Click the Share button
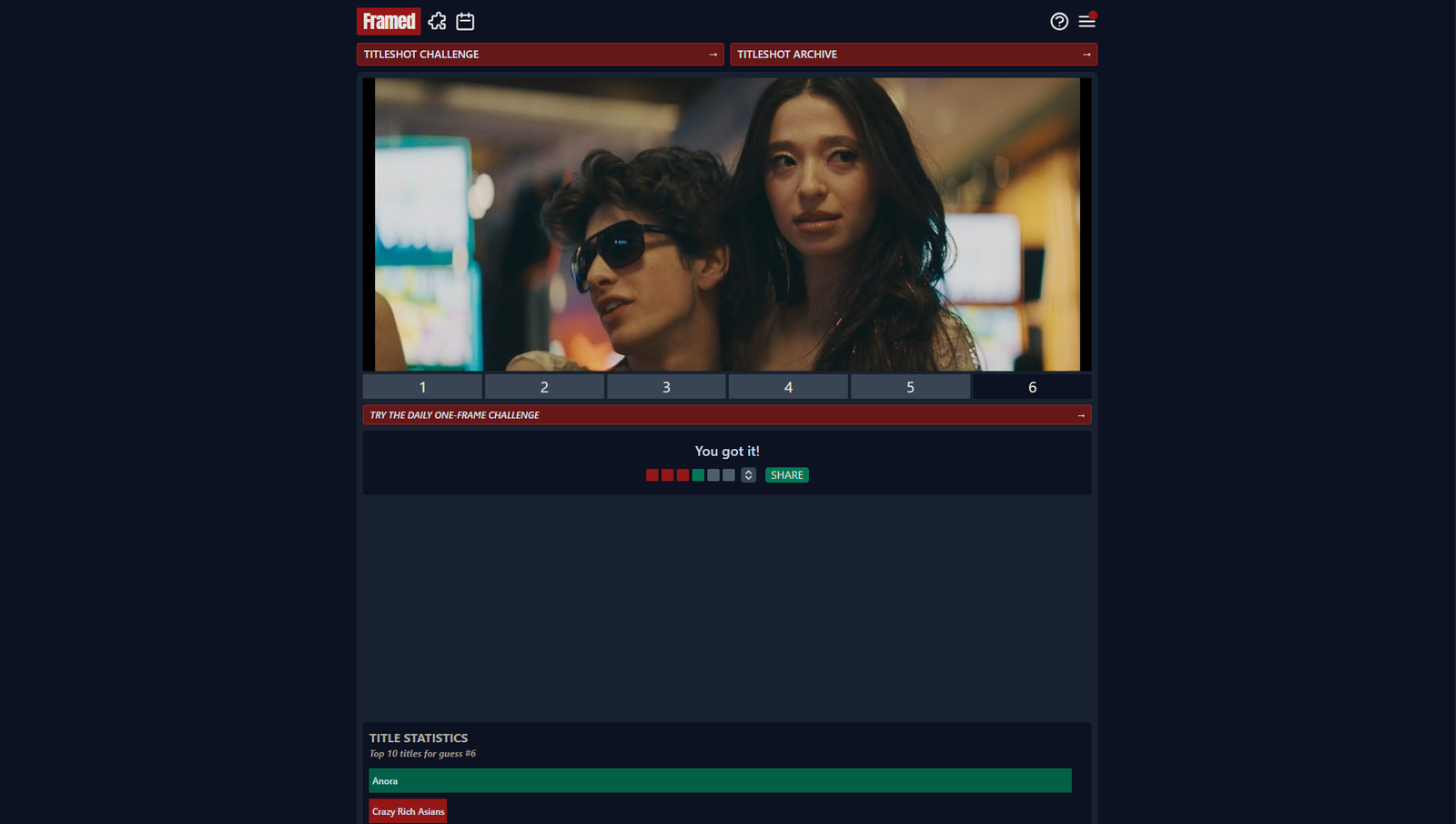Viewport: 1456px width, 824px height. [x=787, y=475]
